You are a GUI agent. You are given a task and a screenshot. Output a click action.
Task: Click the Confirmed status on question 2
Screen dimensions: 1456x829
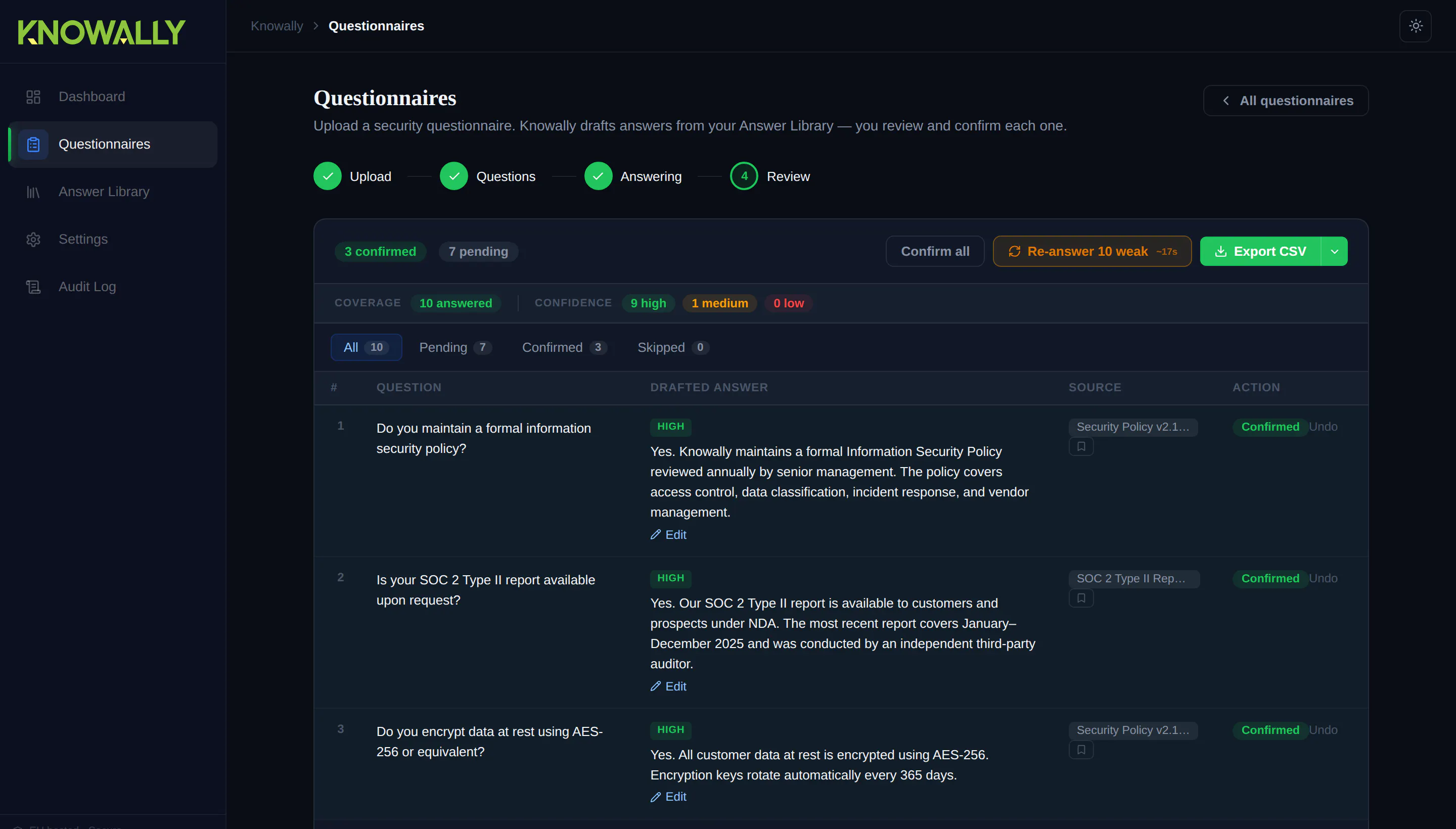(1270, 579)
